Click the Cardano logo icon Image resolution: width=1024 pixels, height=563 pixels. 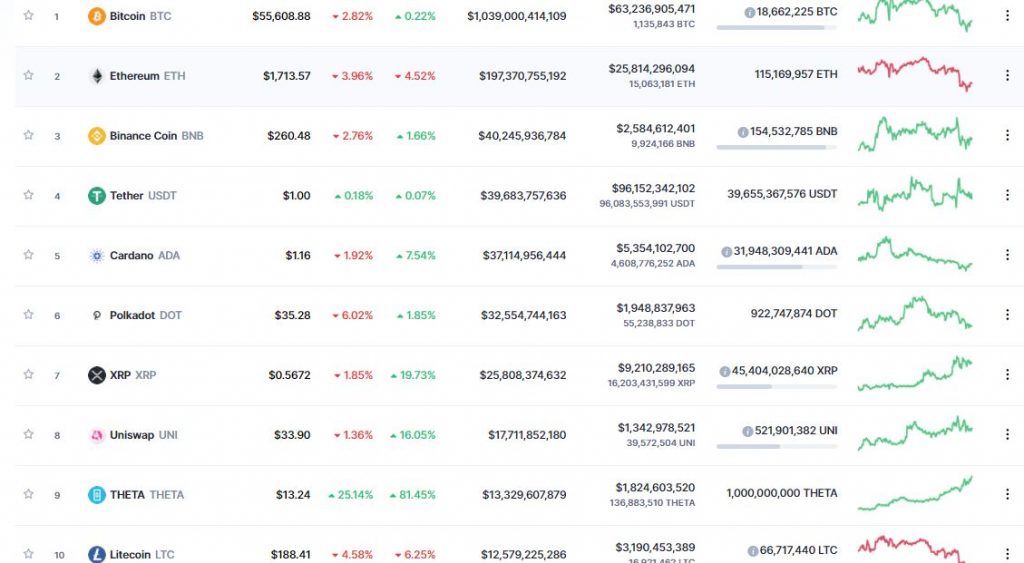click(x=97, y=255)
